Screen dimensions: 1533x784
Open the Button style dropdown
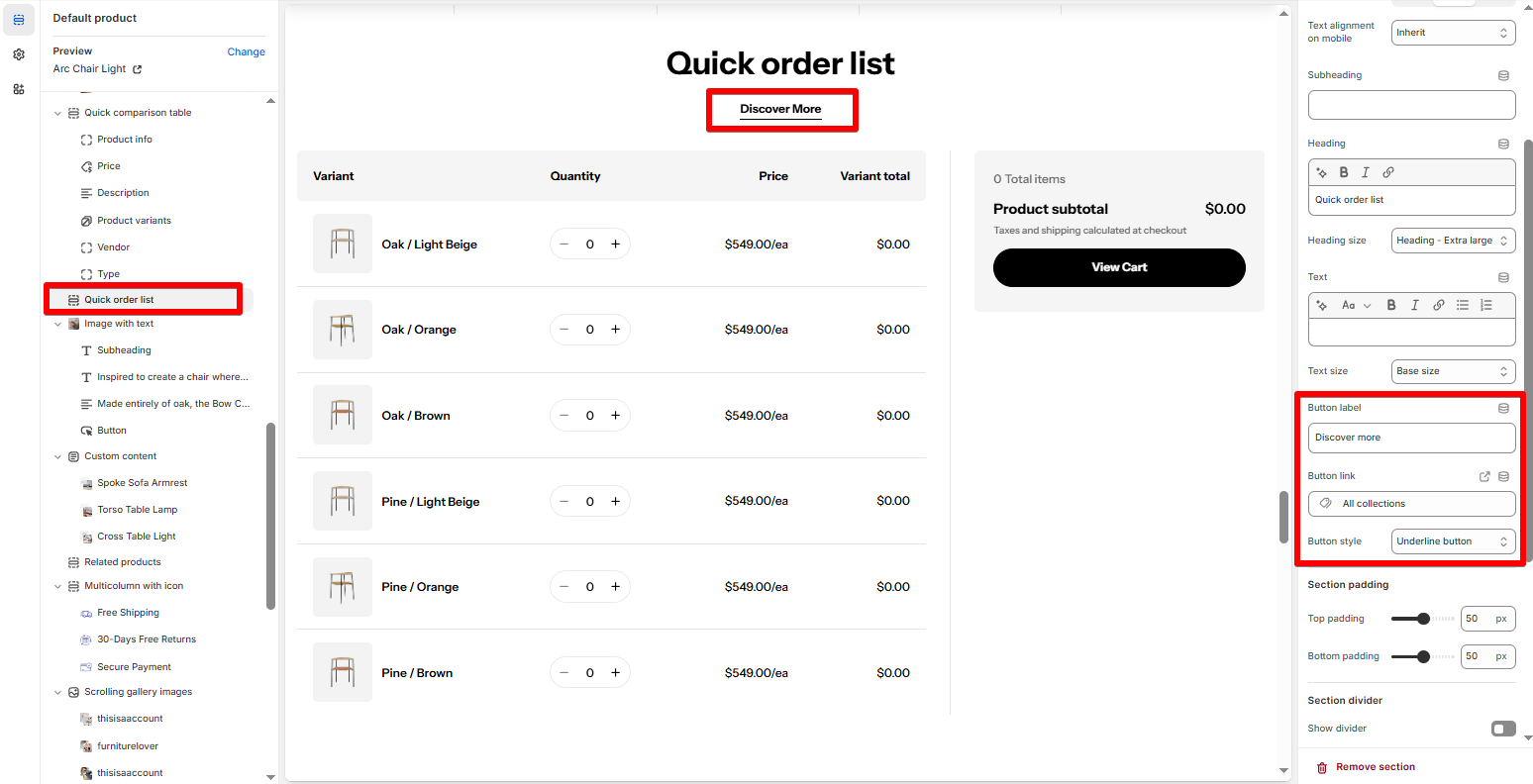tap(1453, 541)
